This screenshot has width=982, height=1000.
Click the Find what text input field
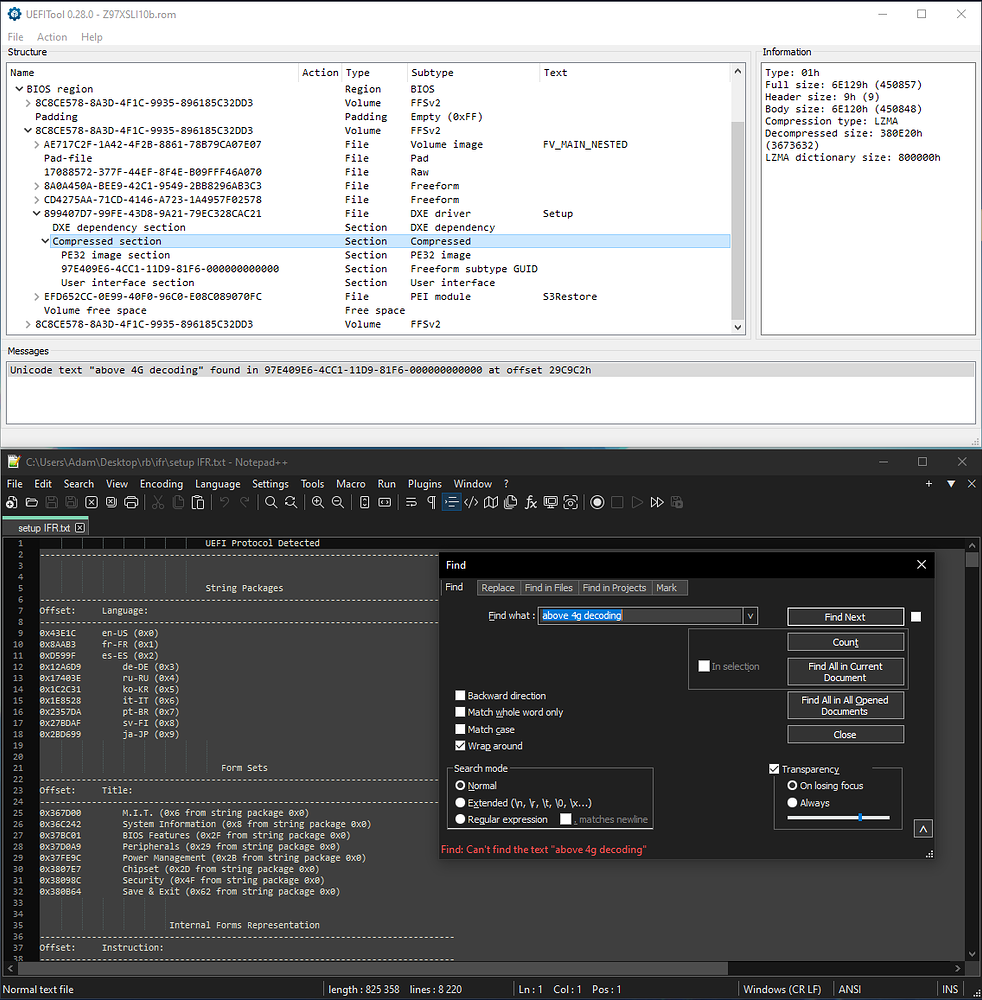[640, 615]
